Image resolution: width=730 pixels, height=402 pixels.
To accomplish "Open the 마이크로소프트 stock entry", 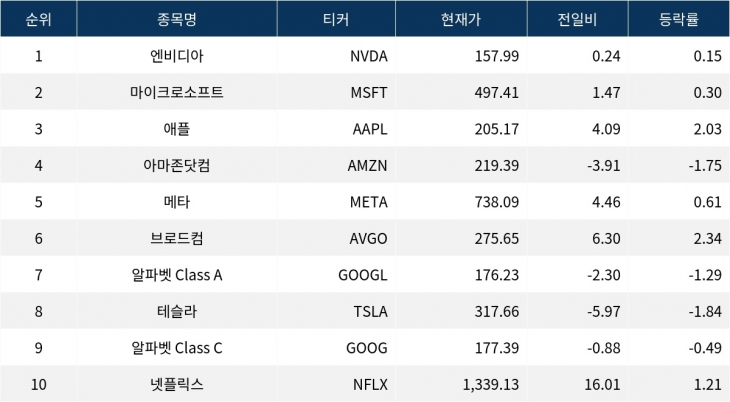I will click(x=176, y=93).
